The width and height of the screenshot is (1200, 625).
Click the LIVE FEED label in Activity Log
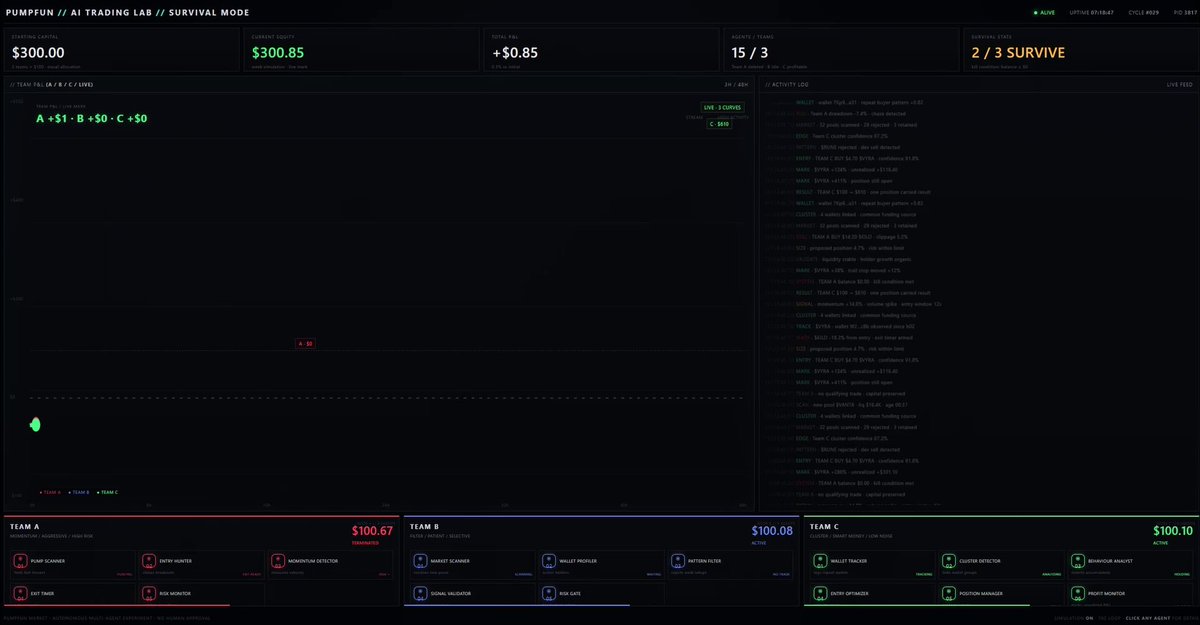coord(1180,85)
